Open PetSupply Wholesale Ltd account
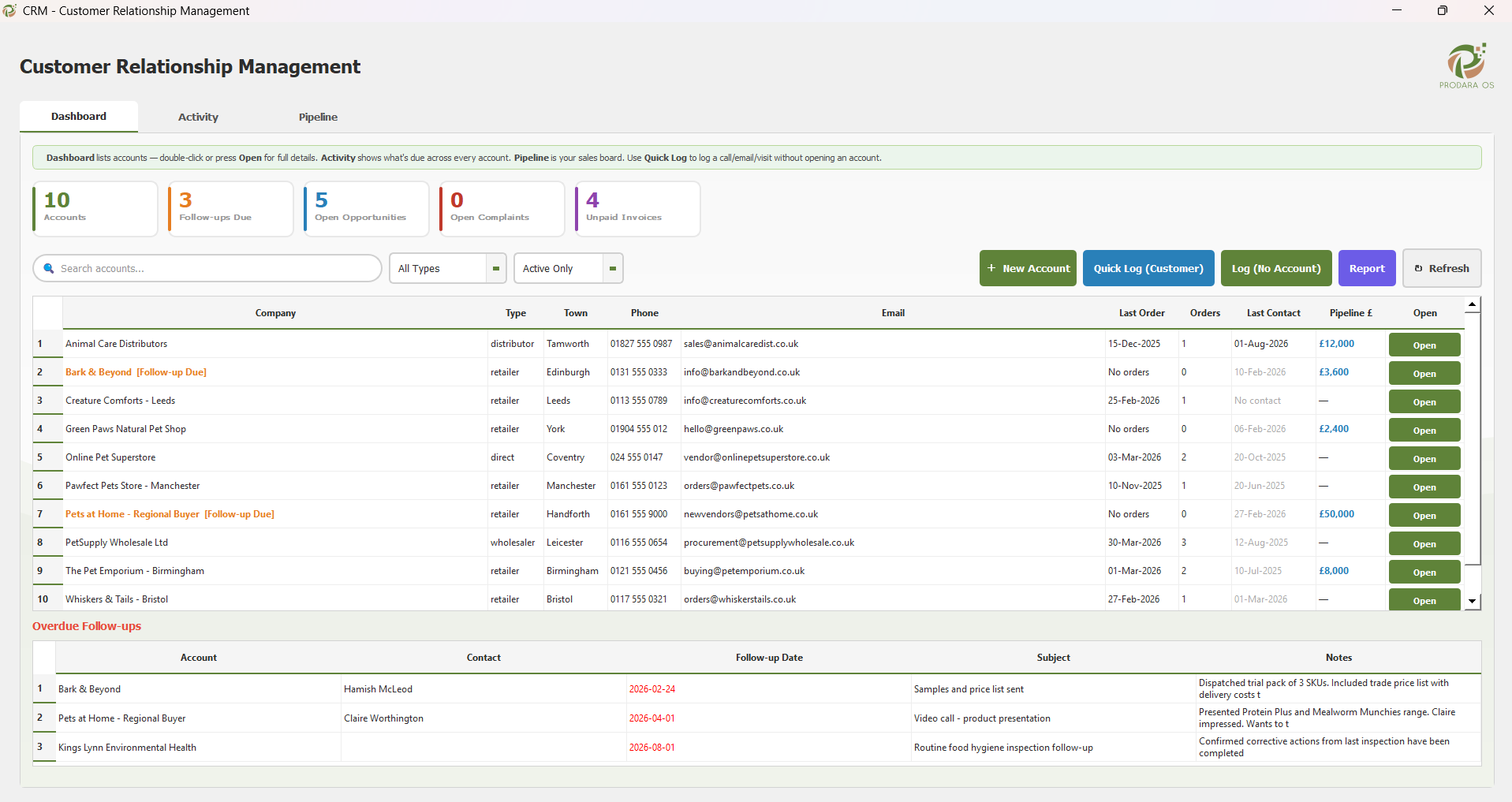1512x802 pixels. 1424,543
